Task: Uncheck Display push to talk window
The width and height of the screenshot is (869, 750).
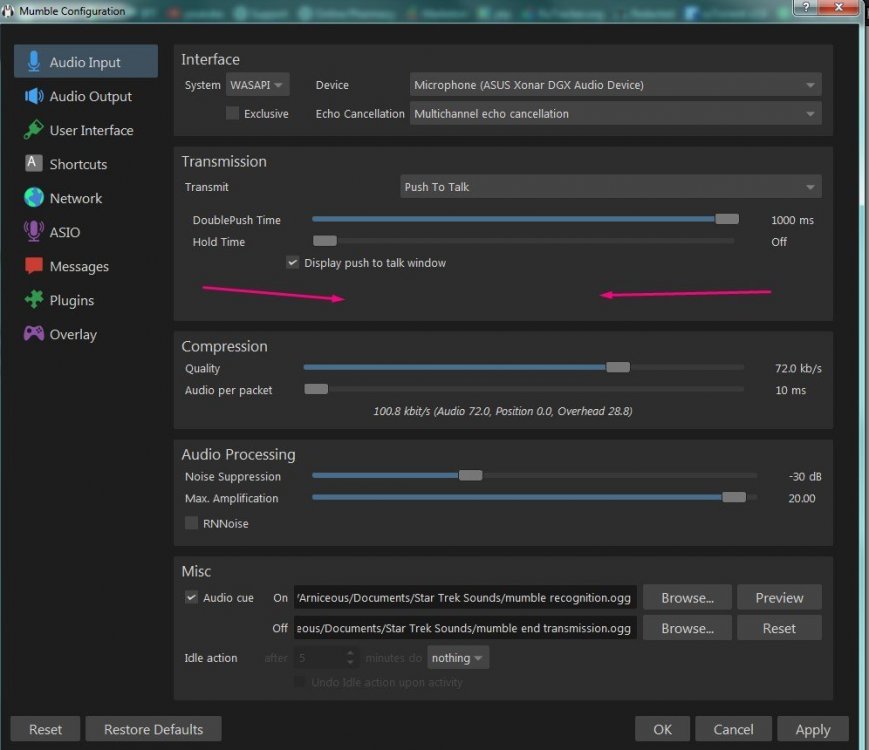Action: click(x=292, y=263)
